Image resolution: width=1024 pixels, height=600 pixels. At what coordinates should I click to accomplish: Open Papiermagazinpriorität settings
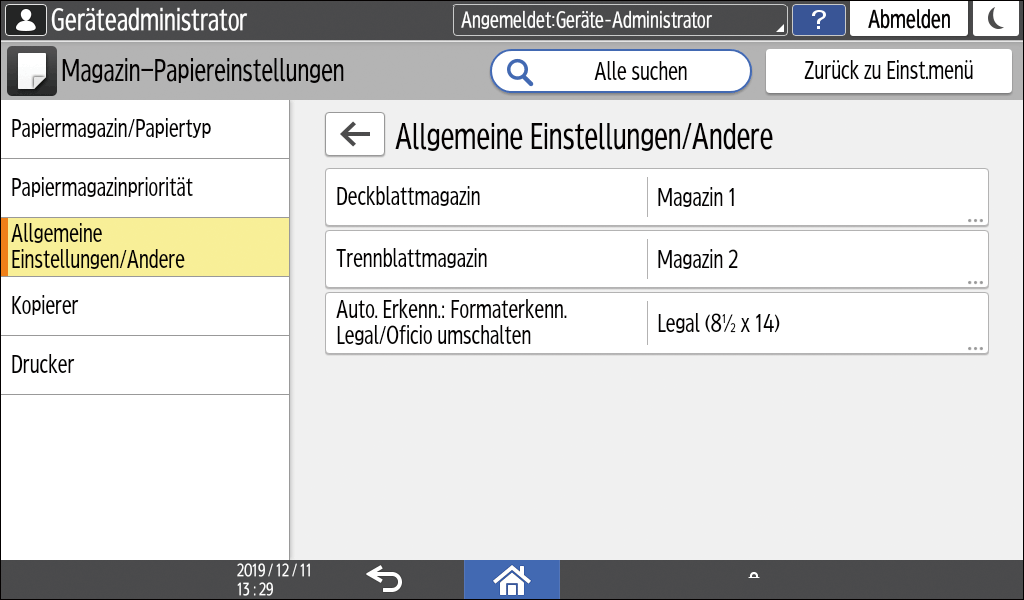(x=145, y=188)
